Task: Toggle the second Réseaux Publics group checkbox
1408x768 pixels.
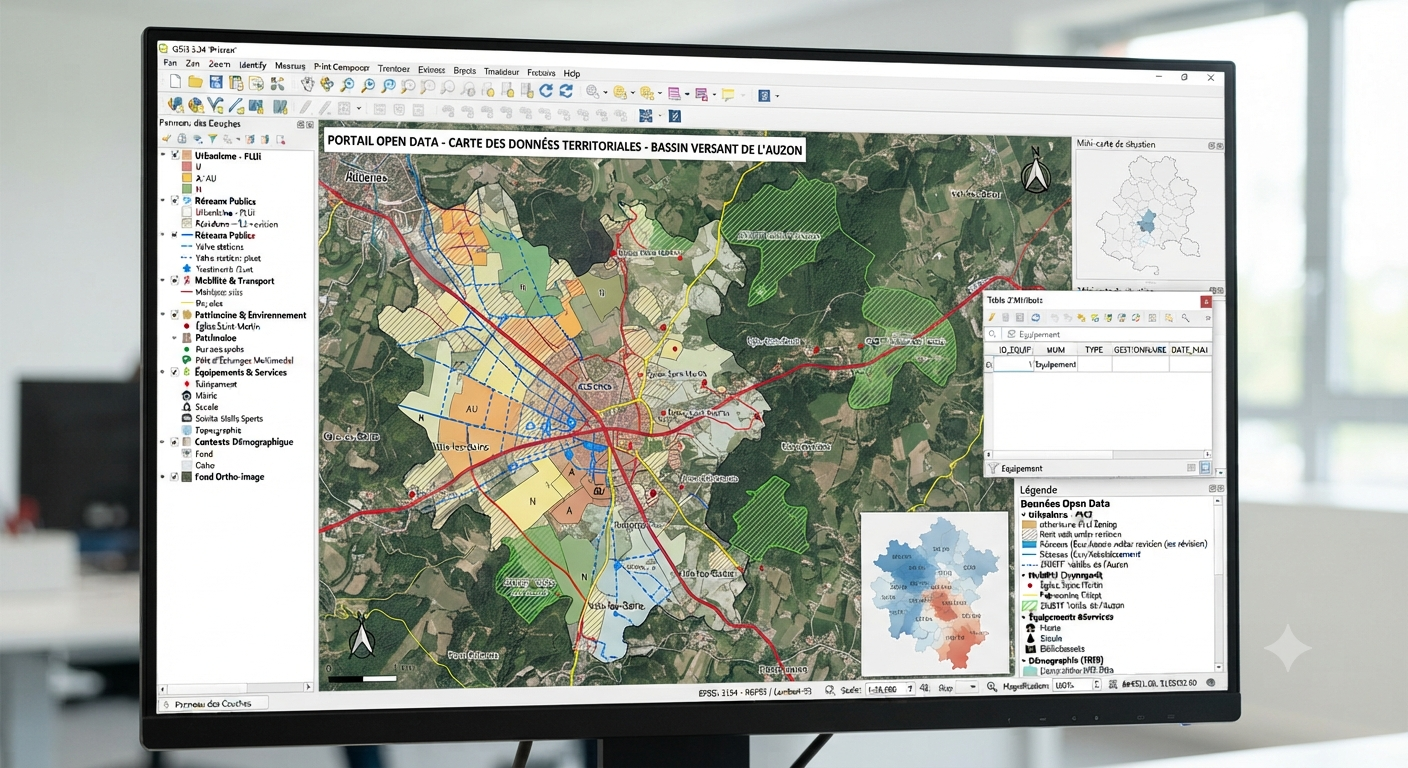Action: click(174, 235)
